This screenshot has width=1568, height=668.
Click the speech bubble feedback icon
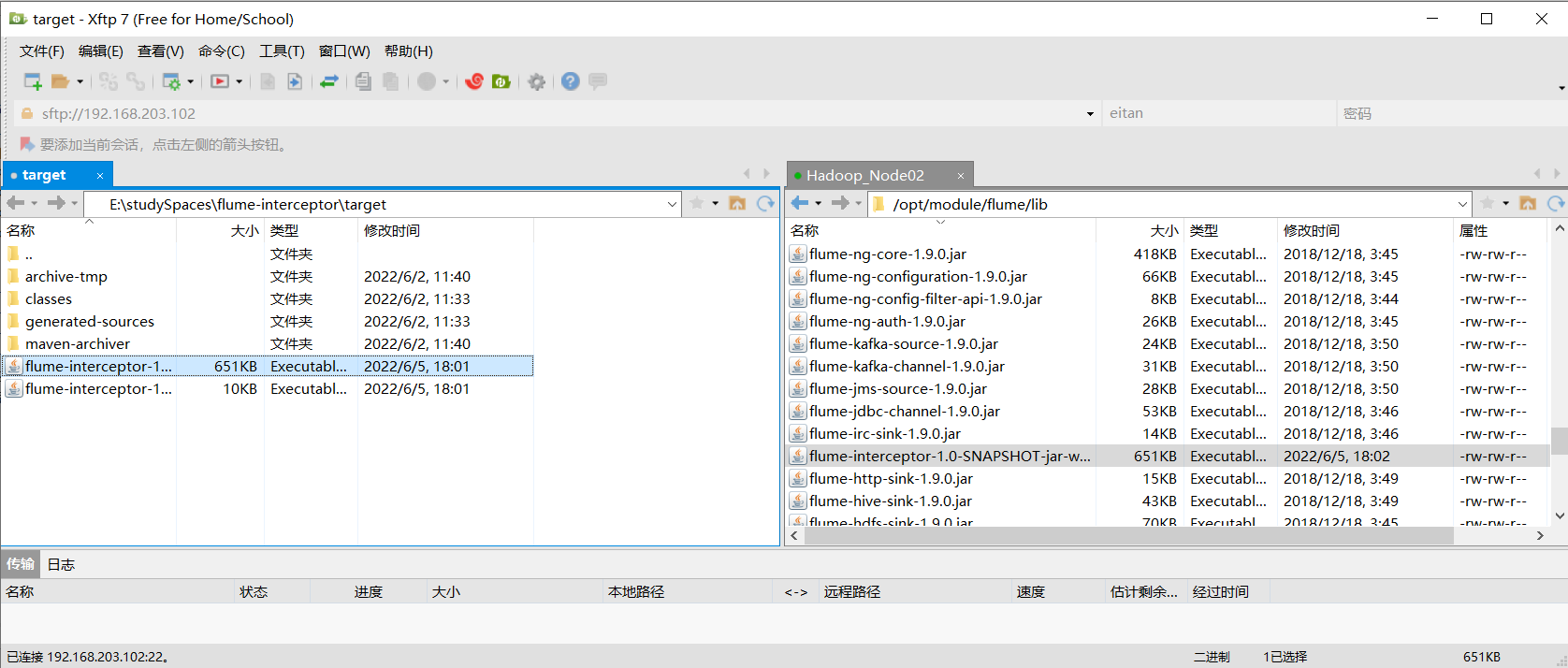(598, 81)
